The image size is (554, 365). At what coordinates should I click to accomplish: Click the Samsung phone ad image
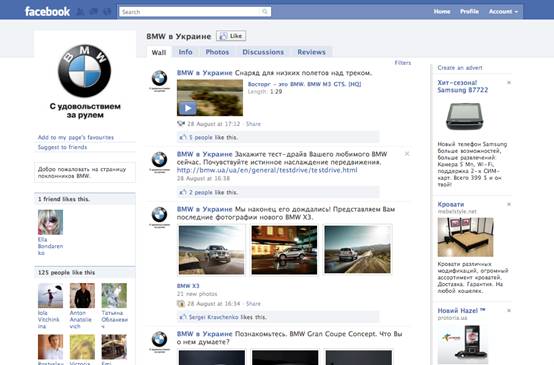[x=464, y=116]
